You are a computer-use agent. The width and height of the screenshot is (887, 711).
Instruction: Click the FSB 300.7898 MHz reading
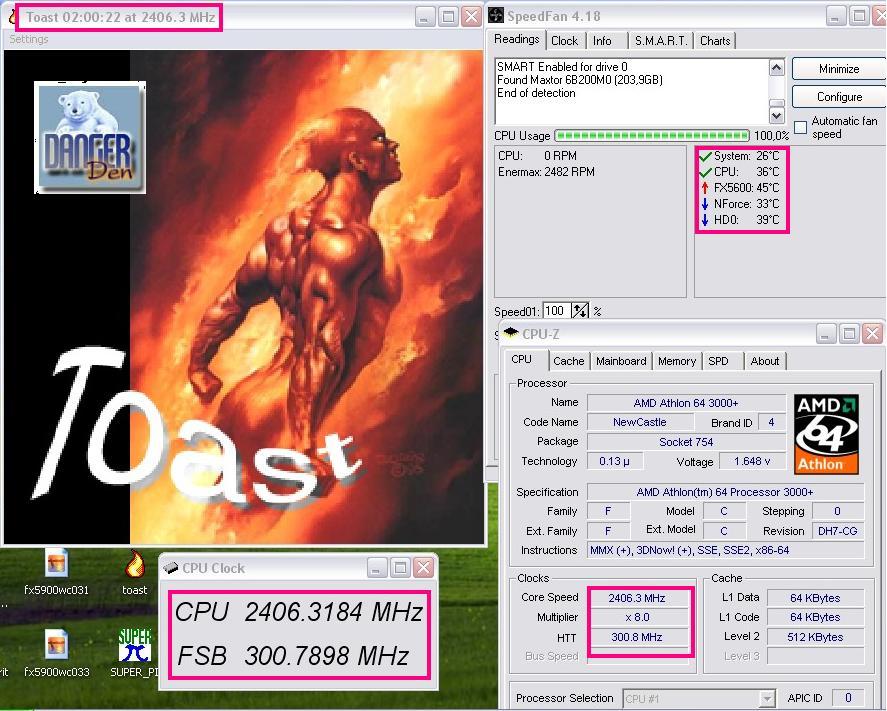click(292, 656)
